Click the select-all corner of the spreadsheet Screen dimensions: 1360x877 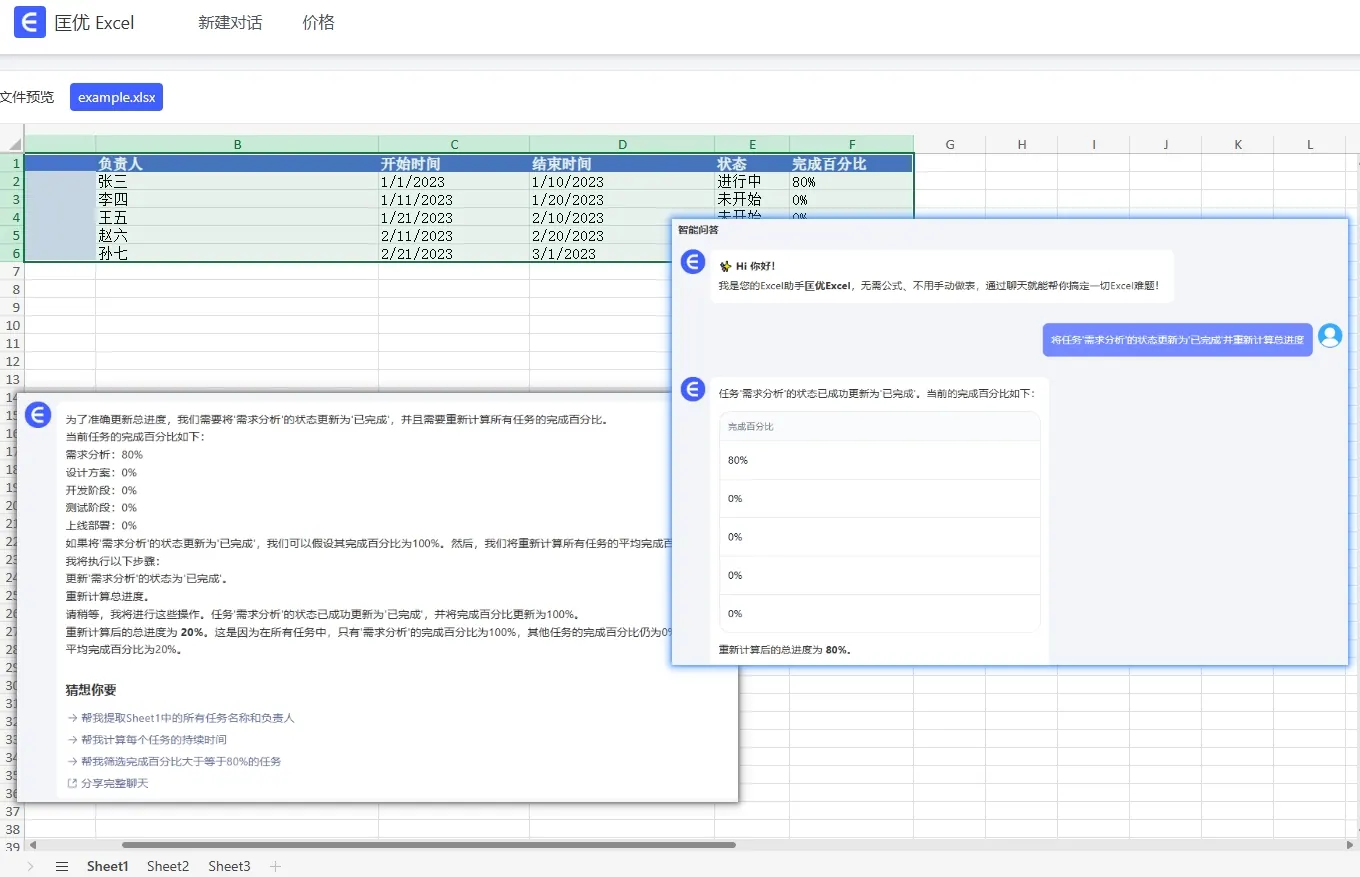(x=11, y=144)
